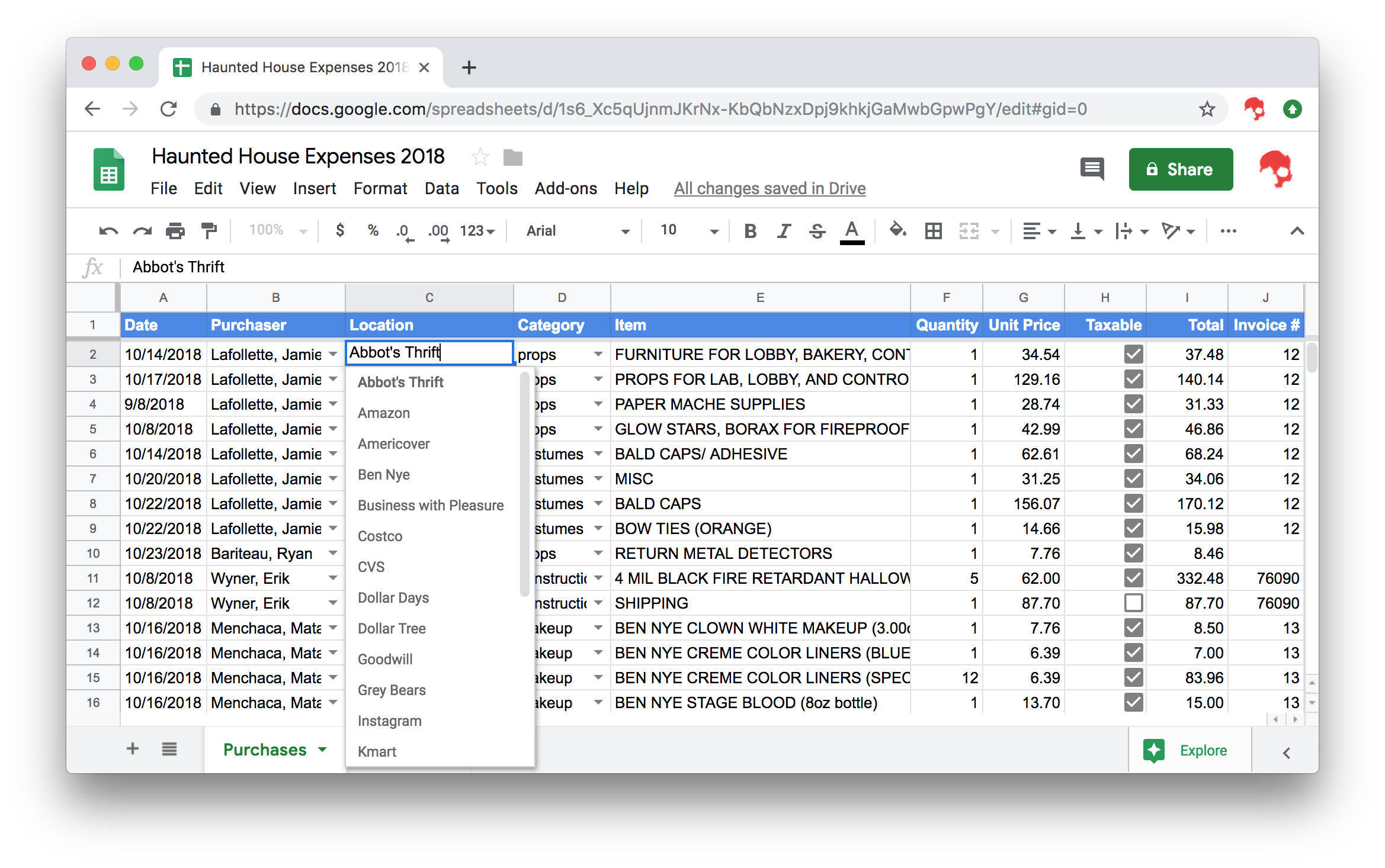Uncheck Taxable for row 2 furniture

pyautogui.click(x=1133, y=354)
